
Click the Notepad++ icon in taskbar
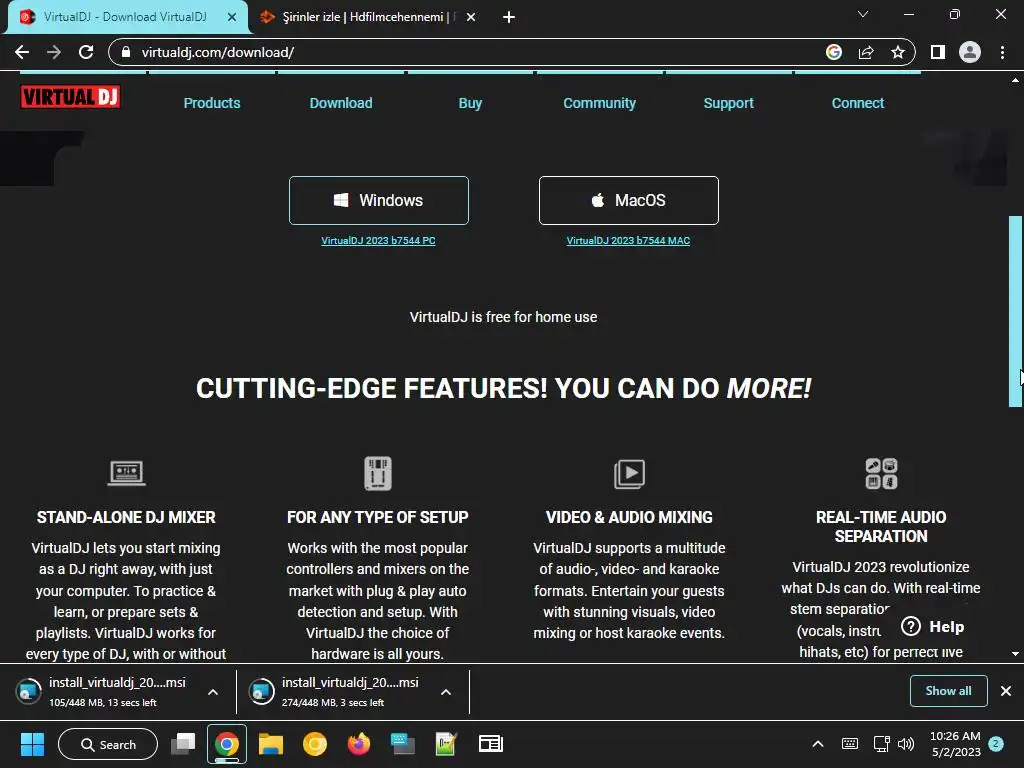click(446, 744)
